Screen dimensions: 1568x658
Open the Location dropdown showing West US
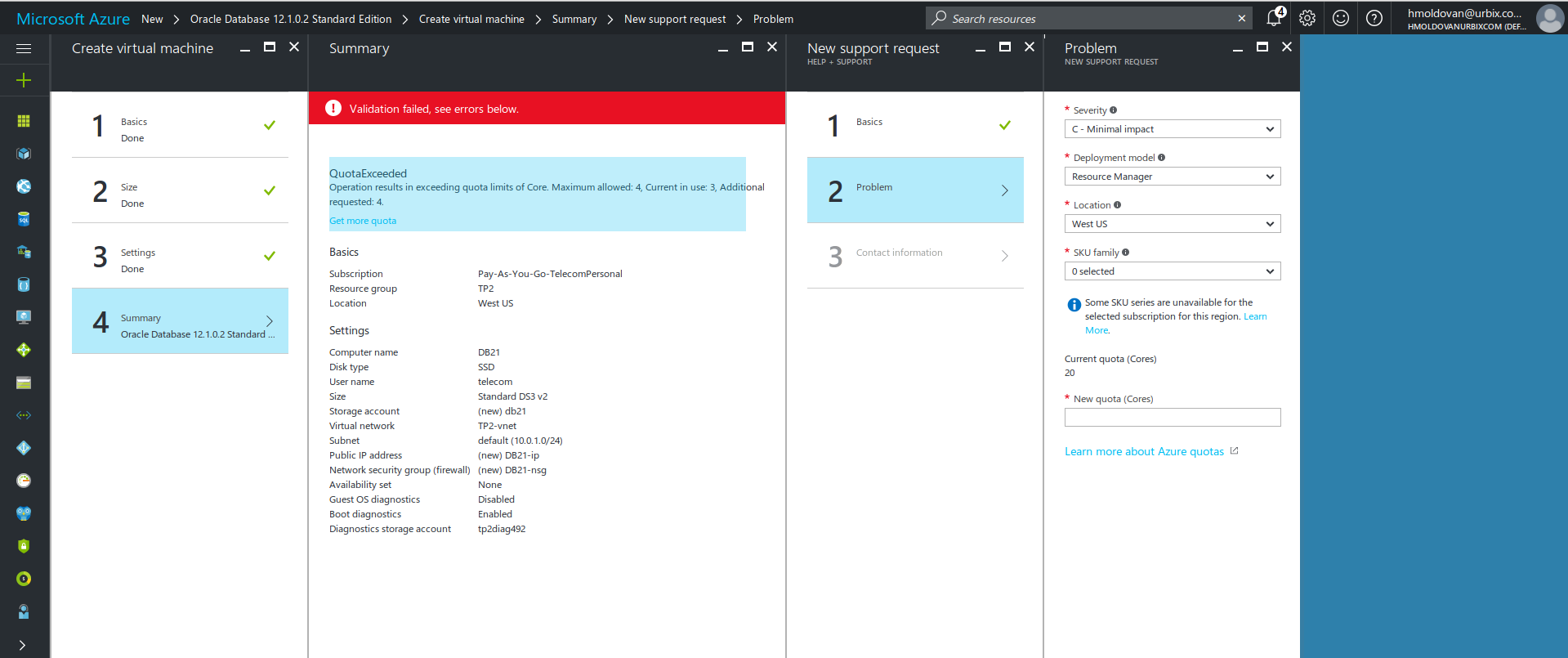tap(1173, 224)
